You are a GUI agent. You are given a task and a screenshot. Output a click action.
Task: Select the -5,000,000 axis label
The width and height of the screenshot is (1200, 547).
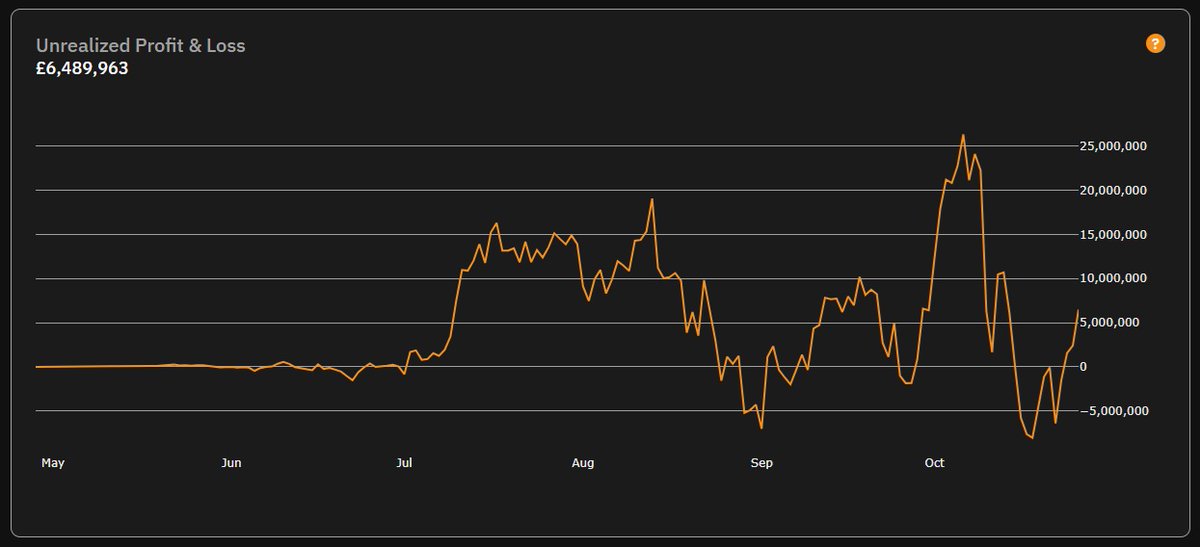pyautogui.click(x=1113, y=411)
